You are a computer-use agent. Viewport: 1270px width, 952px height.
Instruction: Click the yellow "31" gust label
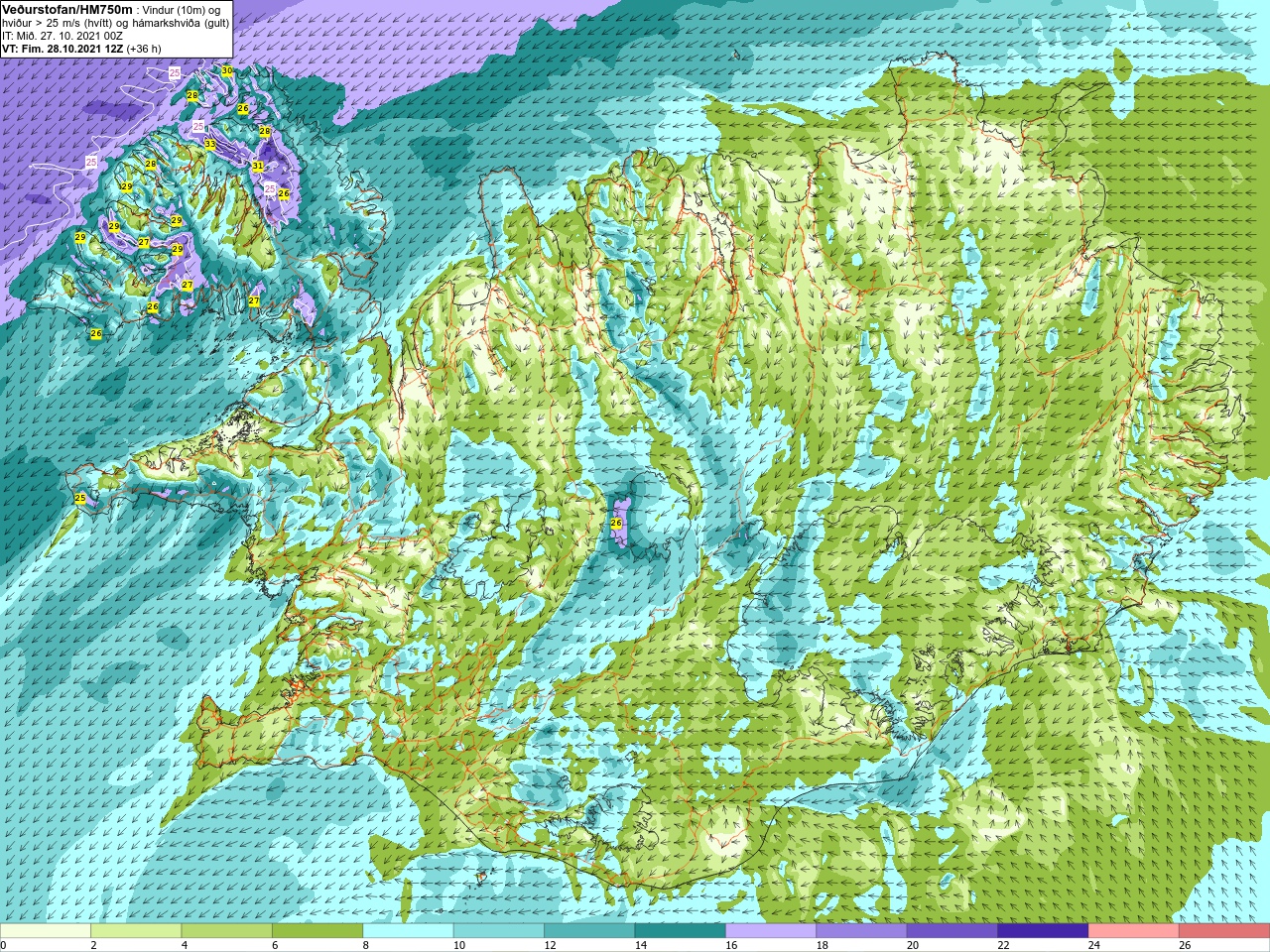click(x=257, y=166)
